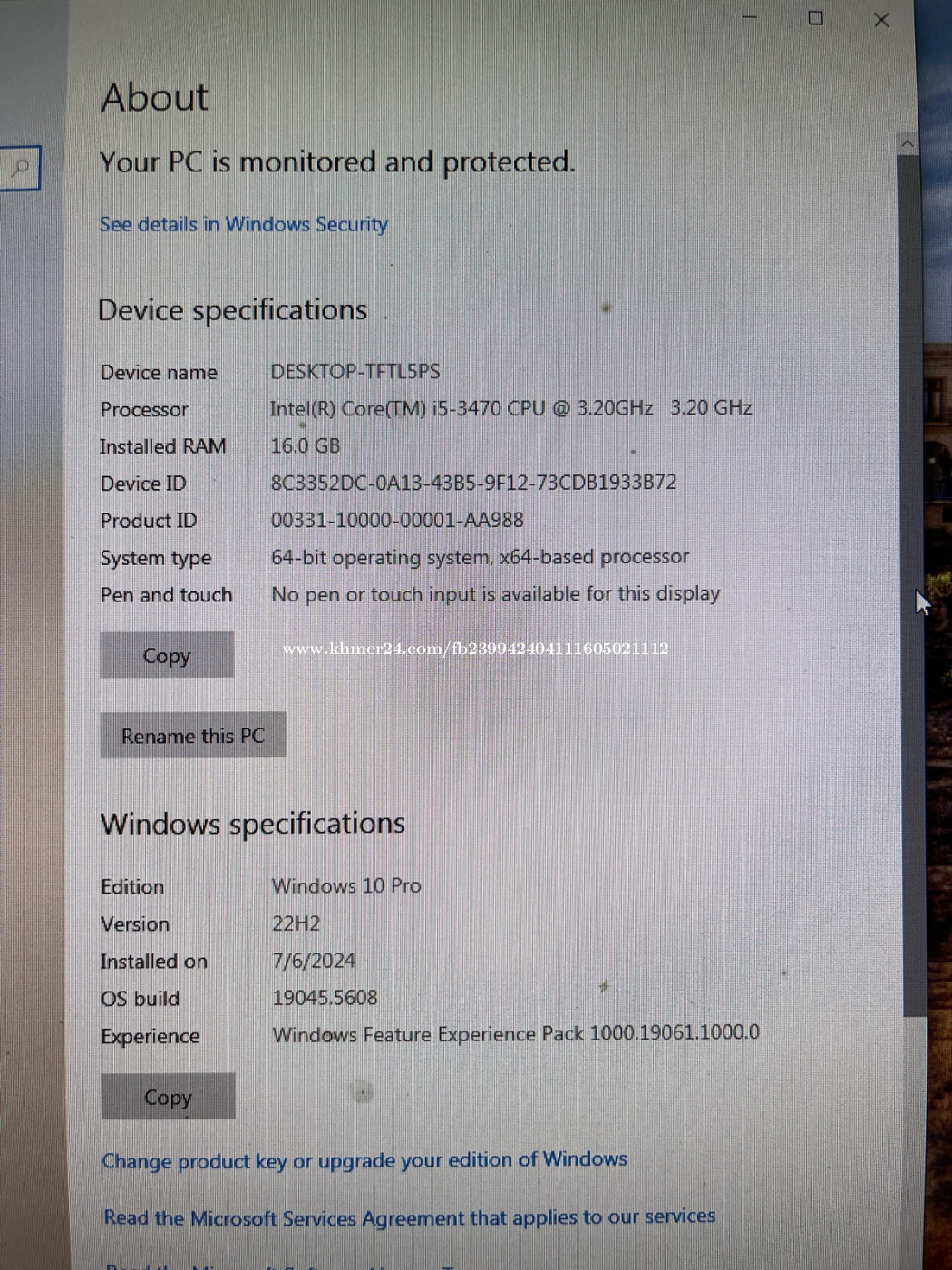952x1270 pixels.
Task: Click the Pen and touch label
Action: point(166,595)
